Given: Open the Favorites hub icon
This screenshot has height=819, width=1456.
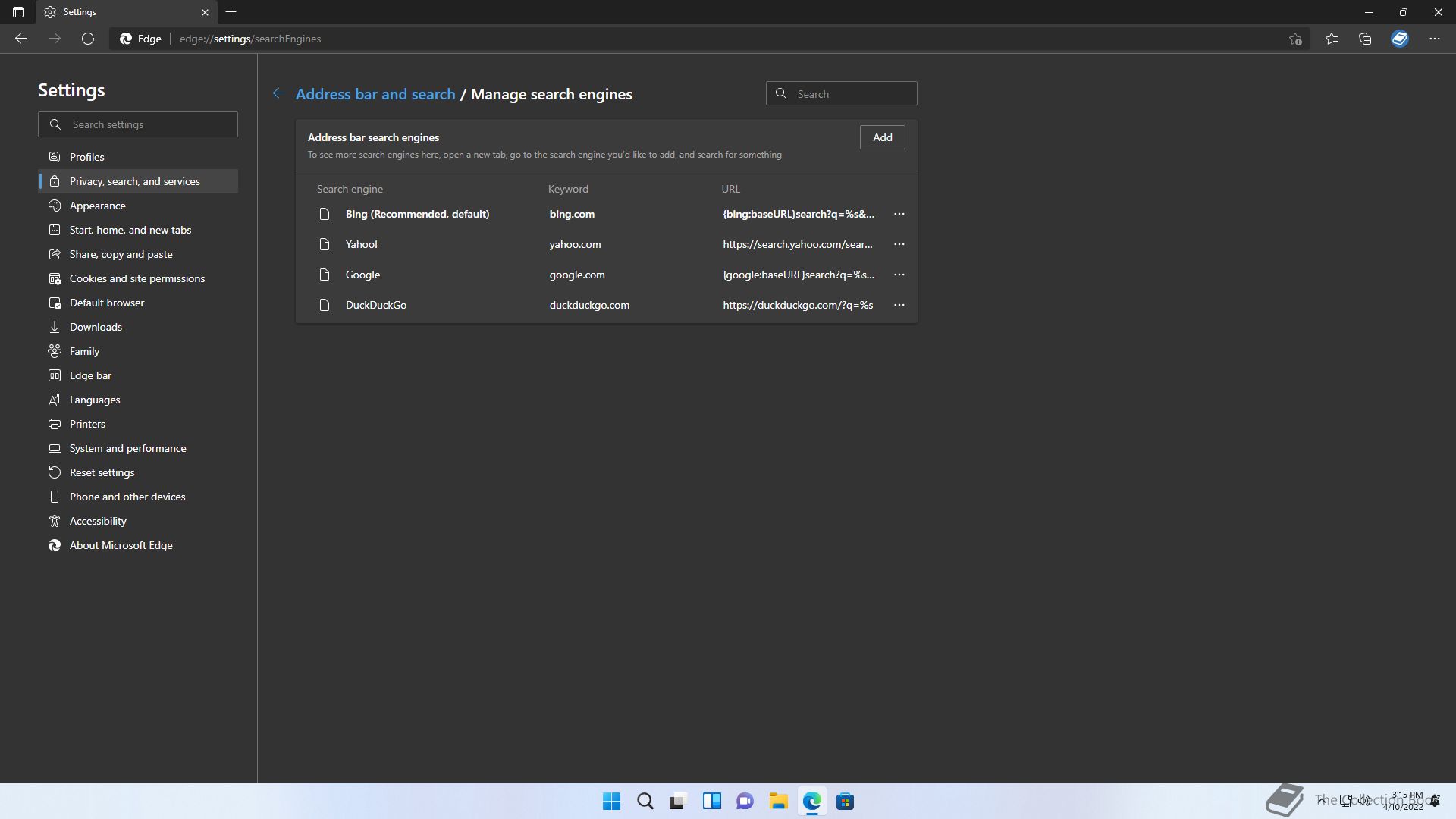Looking at the screenshot, I should [1332, 39].
